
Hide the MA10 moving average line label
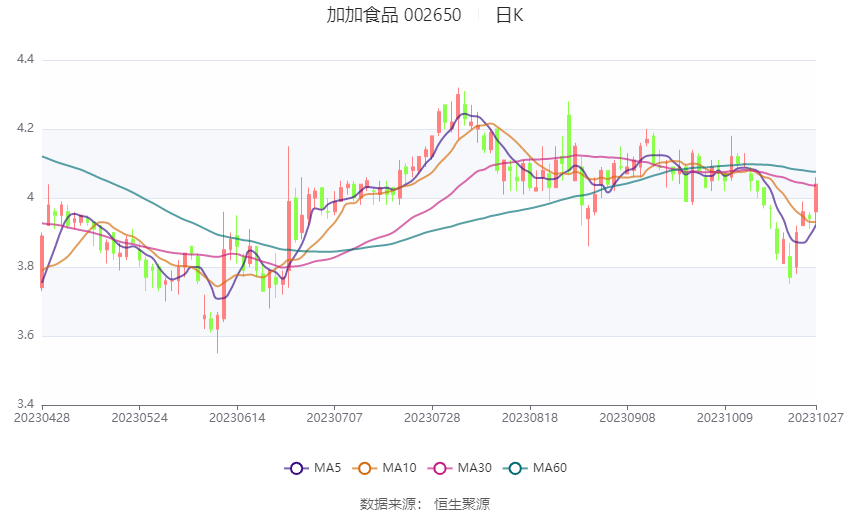tap(400, 467)
